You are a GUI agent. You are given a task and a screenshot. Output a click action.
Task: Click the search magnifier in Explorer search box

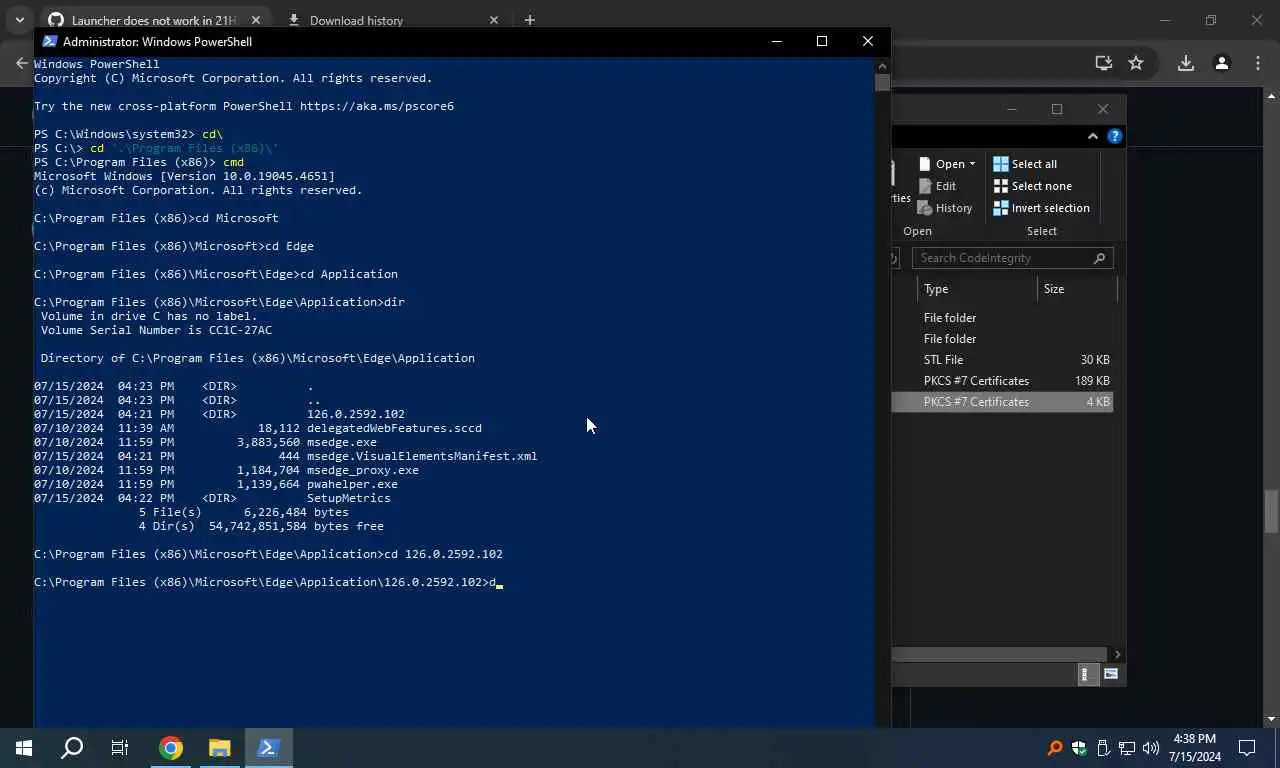1100,258
